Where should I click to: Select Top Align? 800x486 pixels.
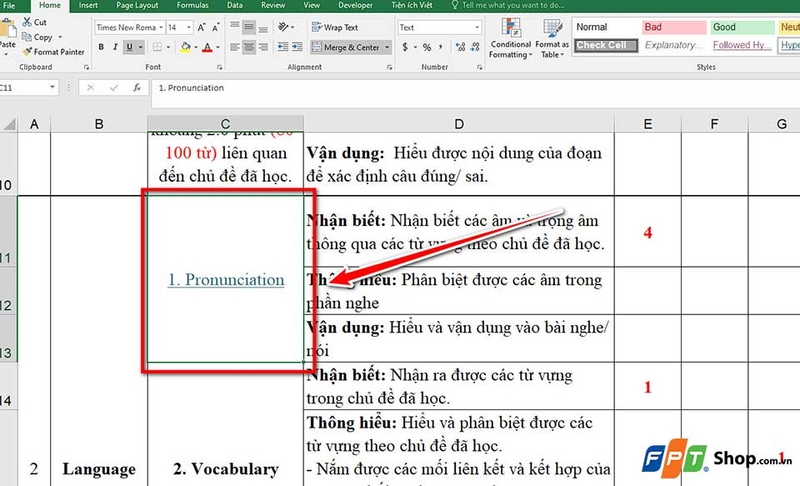(x=235, y=27)
